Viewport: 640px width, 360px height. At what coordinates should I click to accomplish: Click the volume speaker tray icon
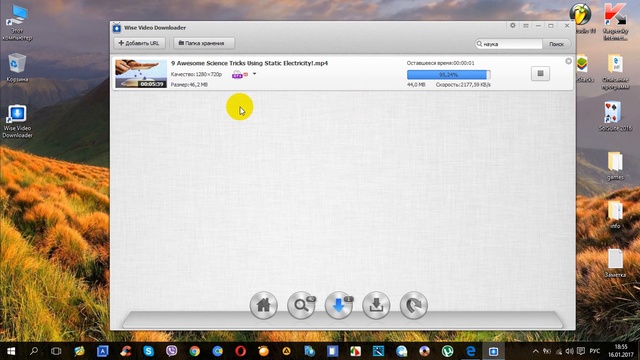569,351
